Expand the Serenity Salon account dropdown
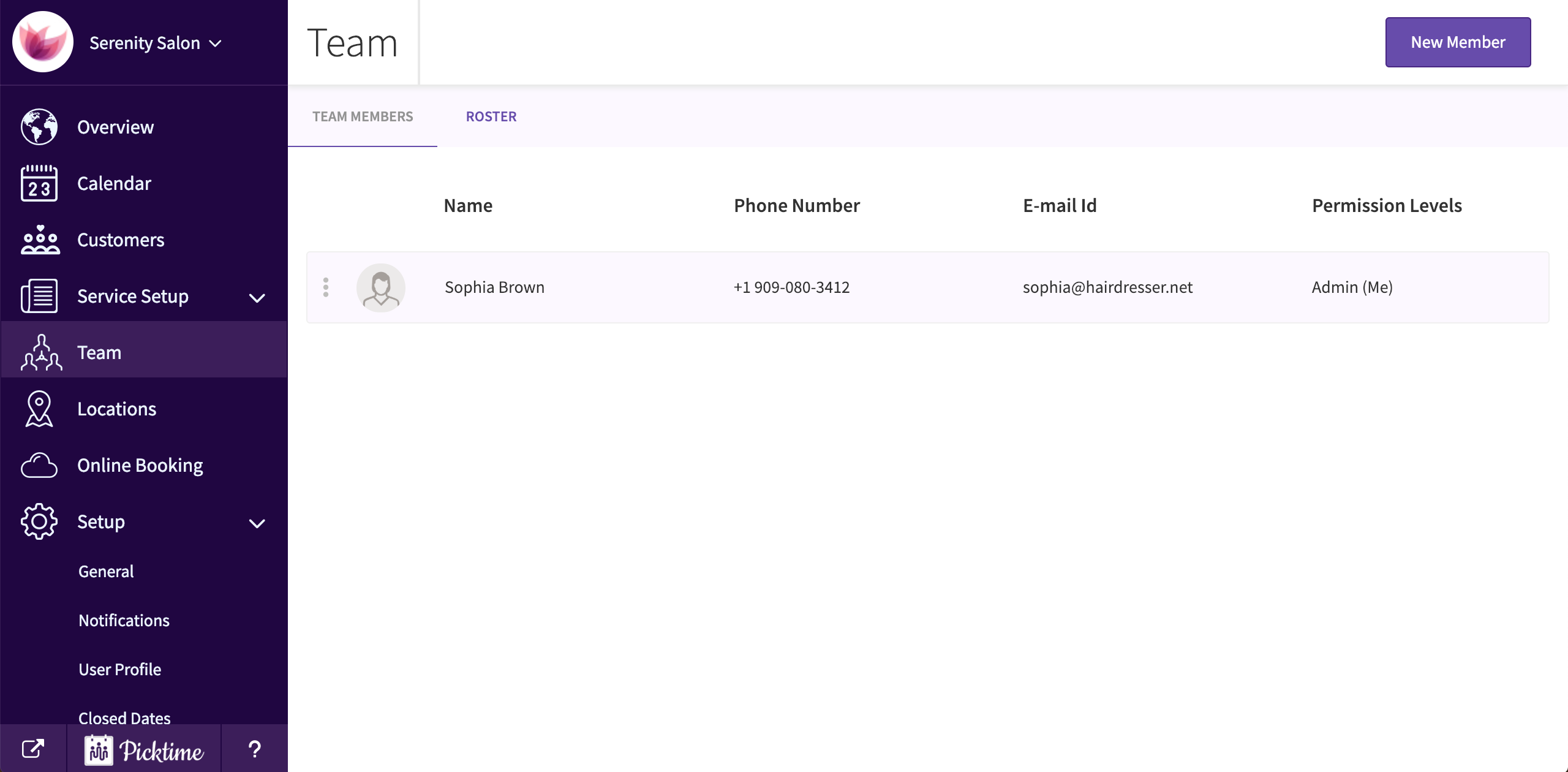 [x=216, y=44]
